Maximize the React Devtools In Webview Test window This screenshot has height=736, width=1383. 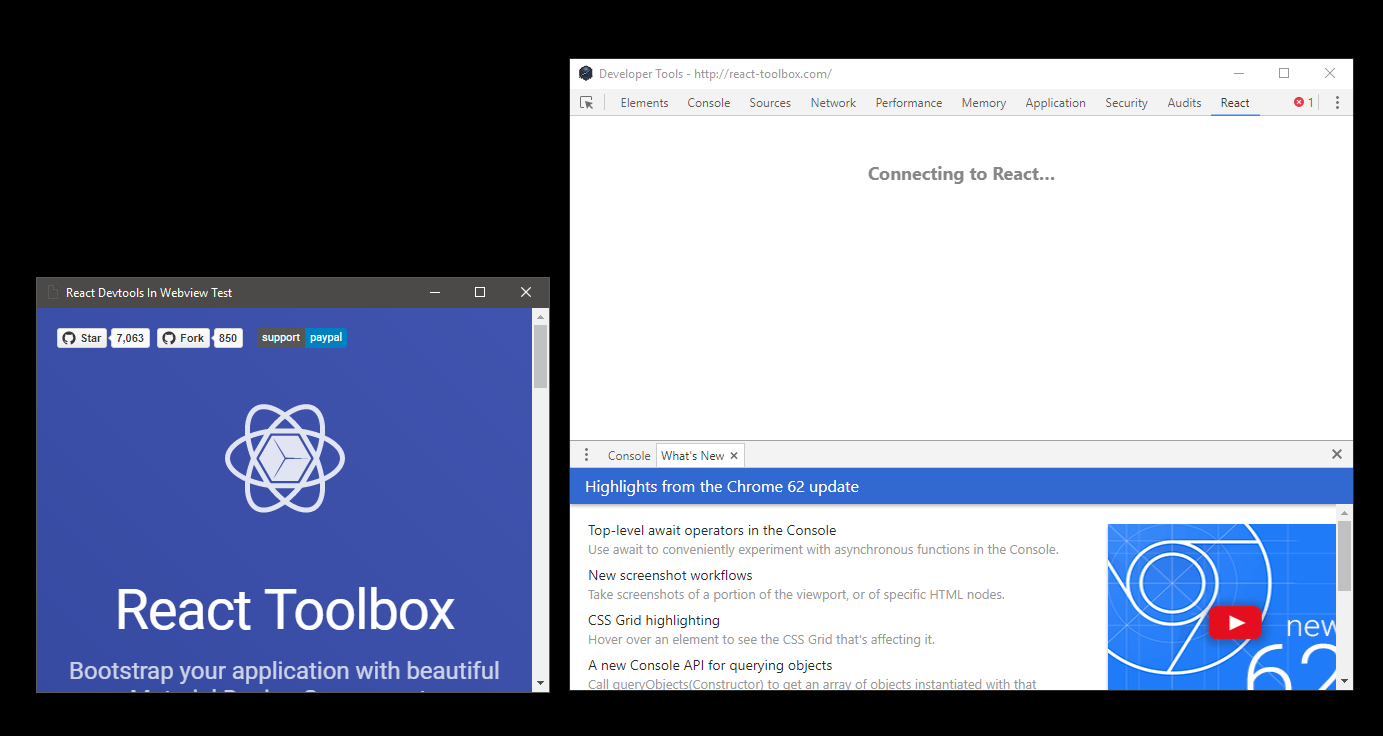480,292
